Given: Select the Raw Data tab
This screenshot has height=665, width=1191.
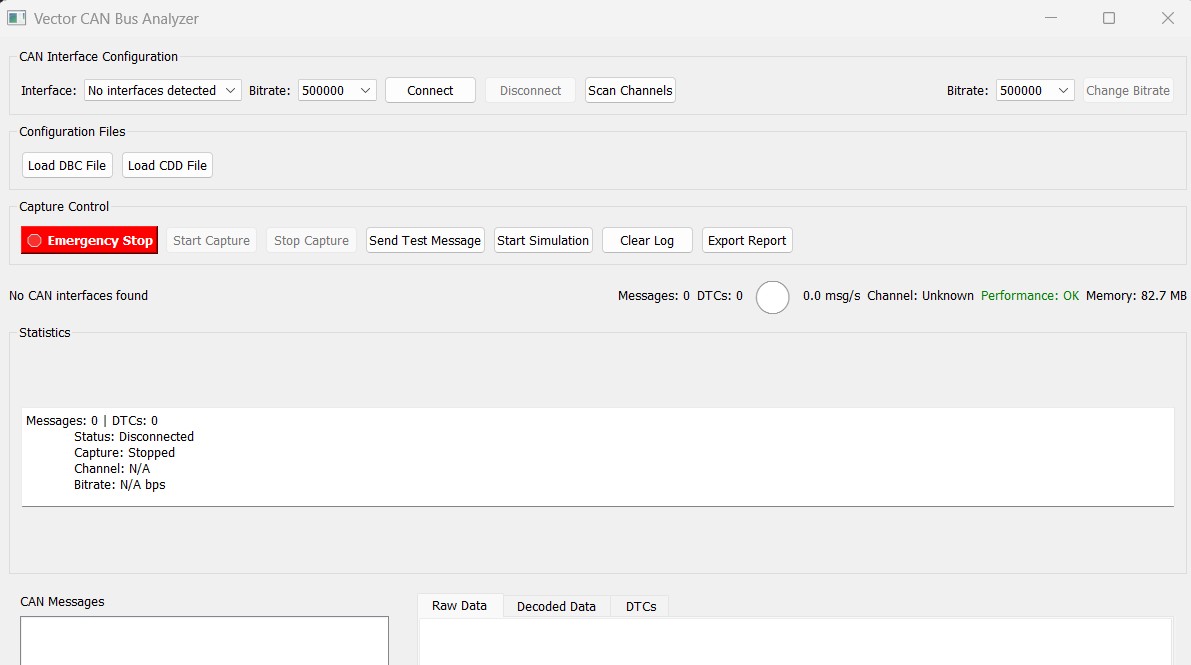Looking at the screenshot, I should [459, 606].
